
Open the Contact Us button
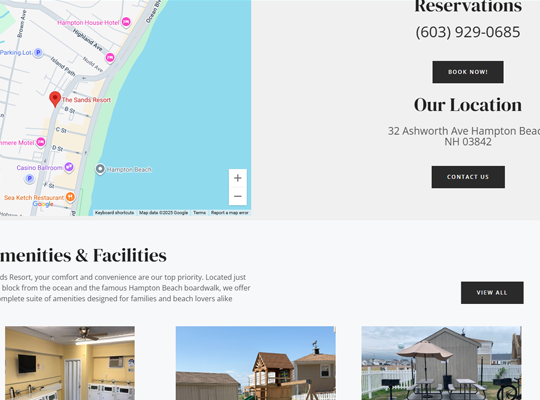coord(468,177)
